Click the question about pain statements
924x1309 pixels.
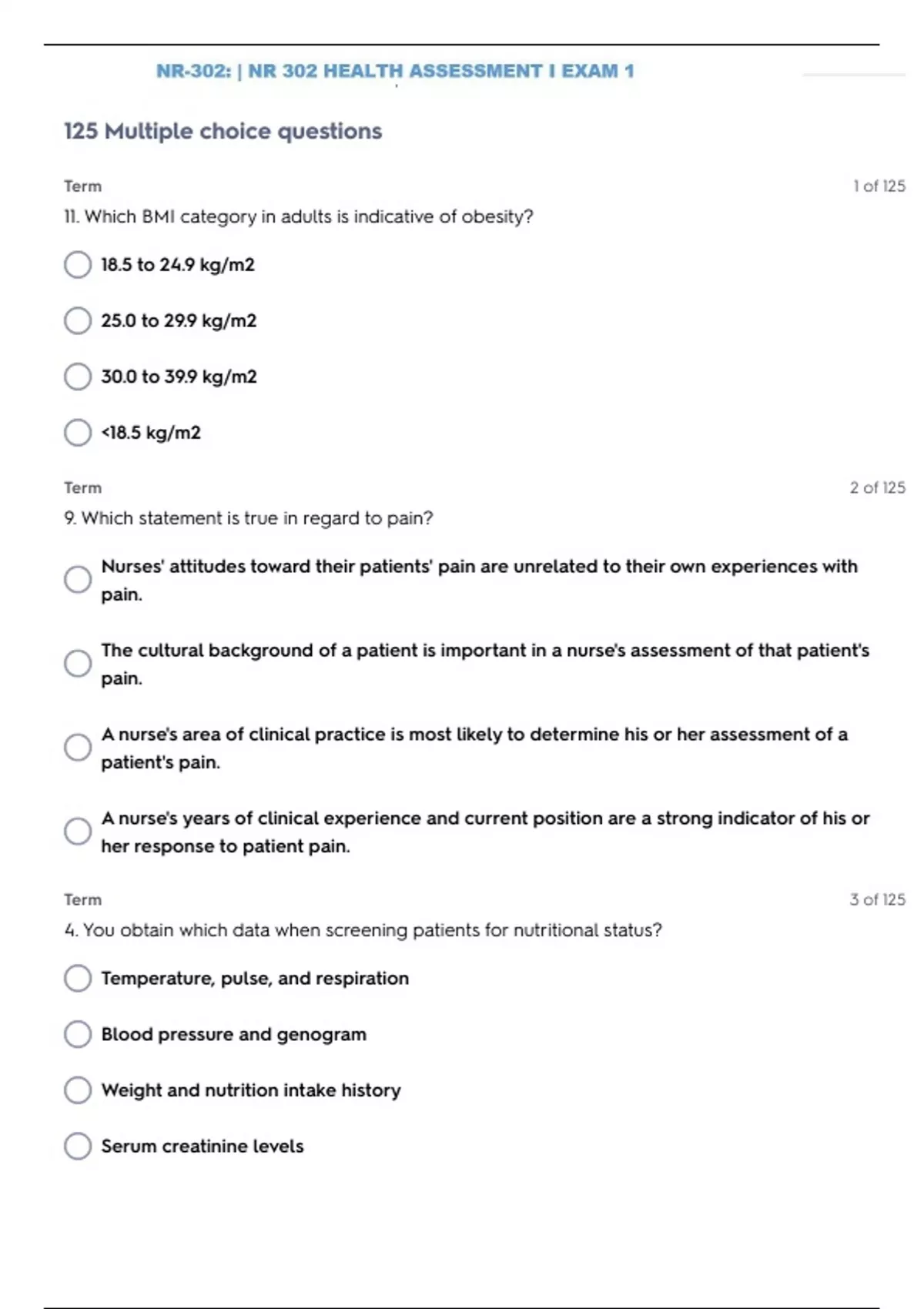pos(249,518)
